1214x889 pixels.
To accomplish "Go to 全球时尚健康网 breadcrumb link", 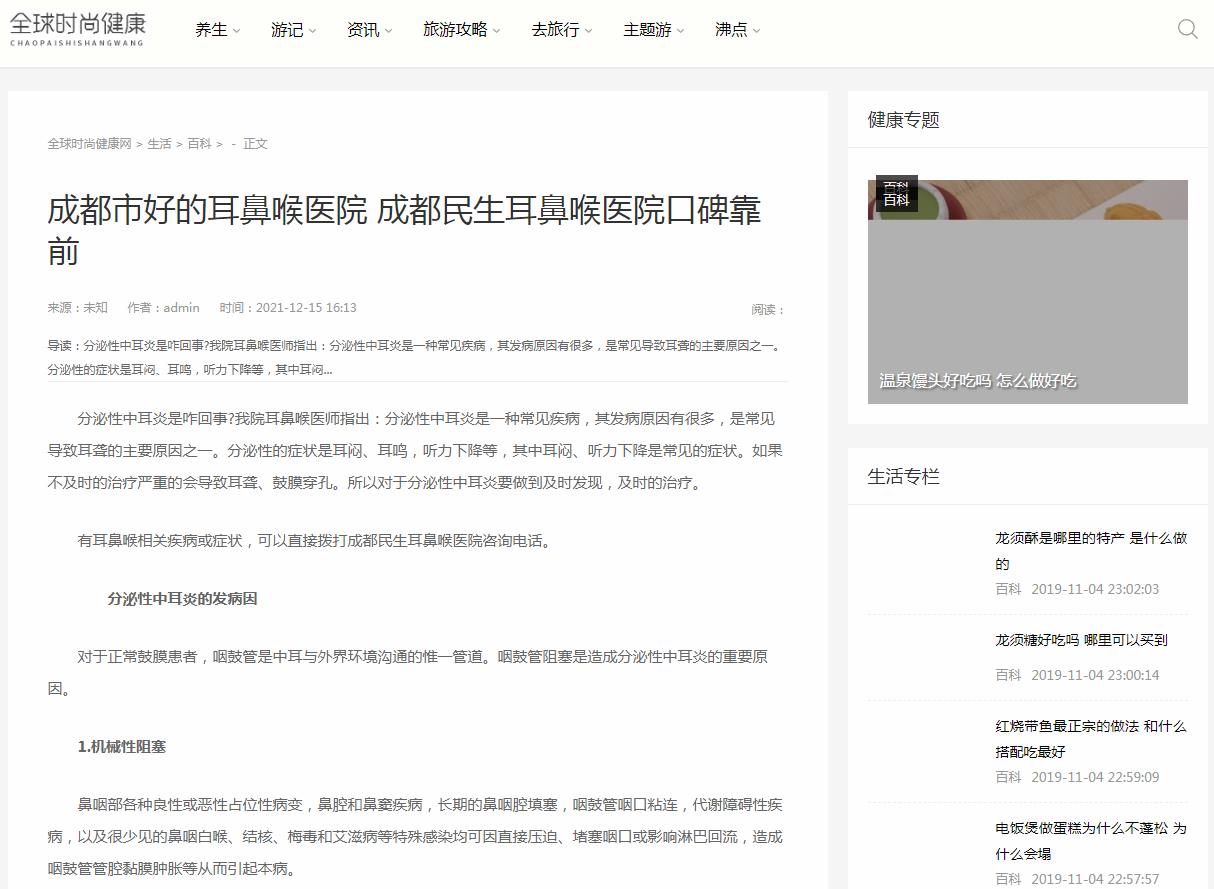I will 90,144.
